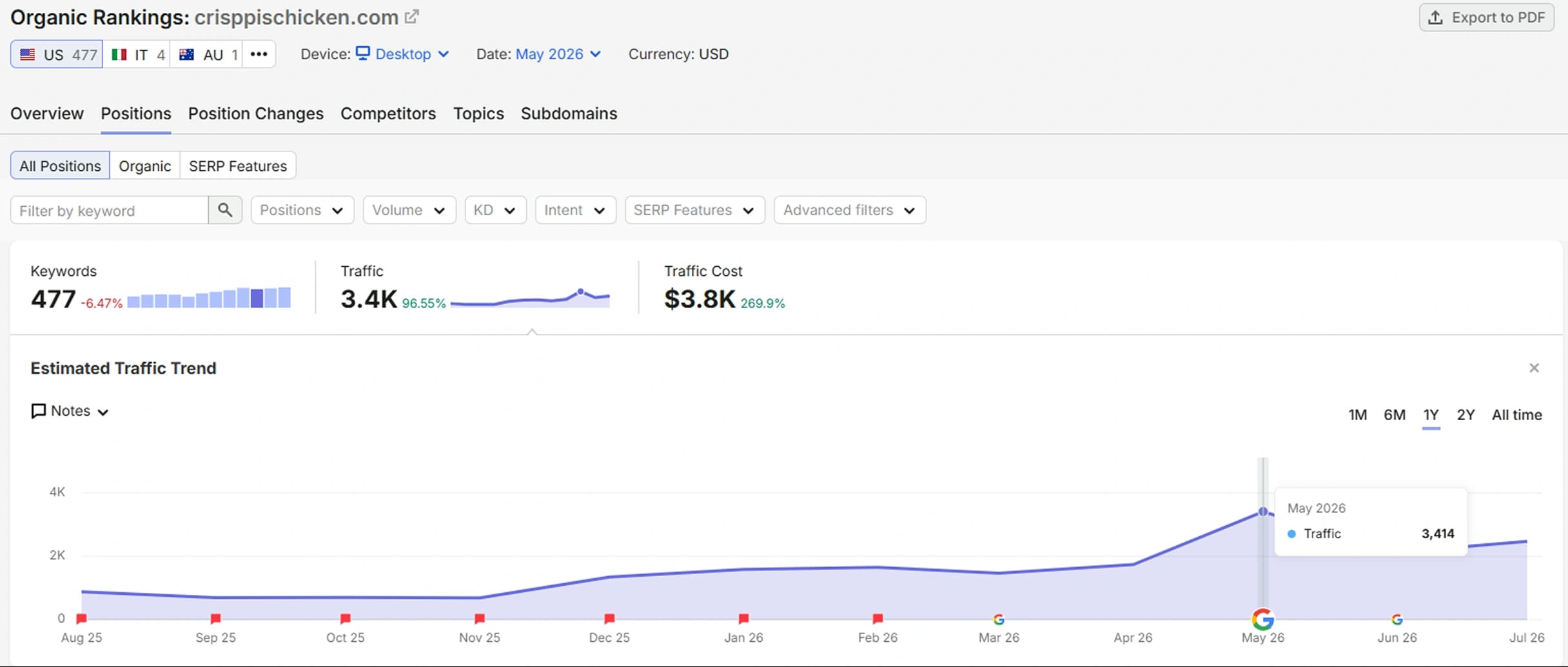This screenshot has width=1568, height=667.
Task: Click the Google update icon at Jun 26
Action: point(1397,619)
